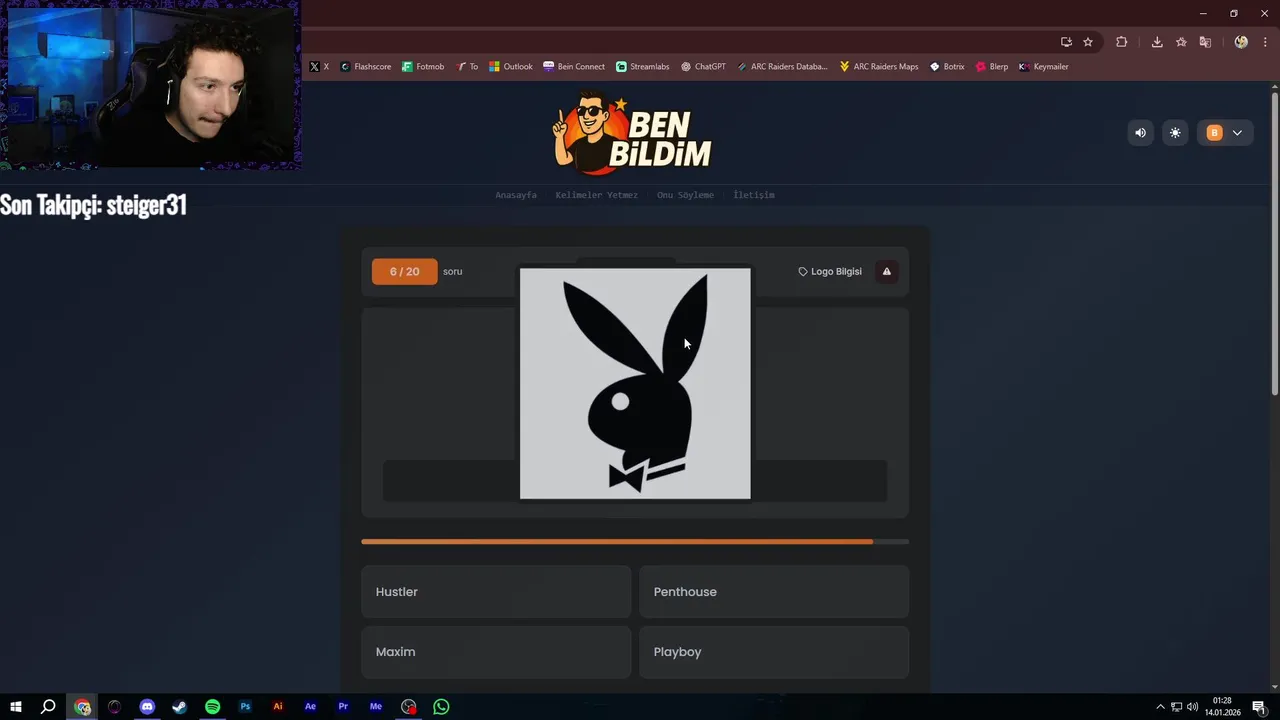Screen dimensions: 1280x720
Task: Open the user profile dropdown menu
Action: click(x=1225, y=133)
